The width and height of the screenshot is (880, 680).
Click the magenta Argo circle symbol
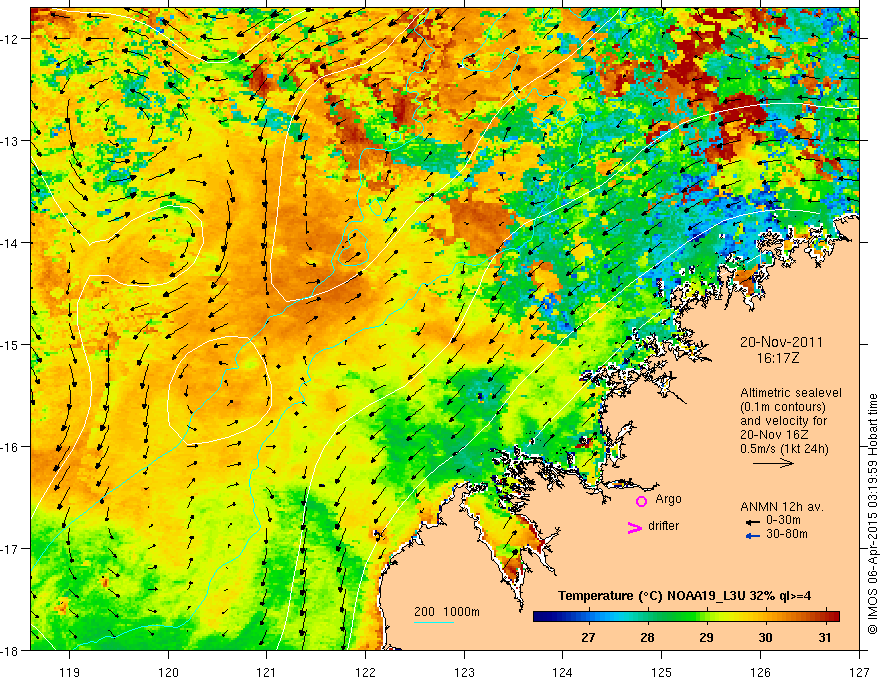[641, 501]
